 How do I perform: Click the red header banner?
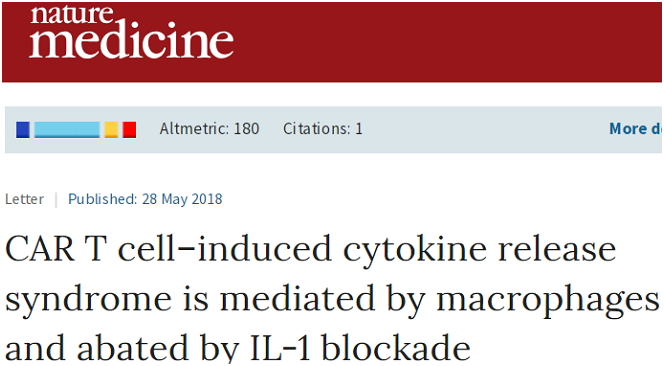pos(332,42)
